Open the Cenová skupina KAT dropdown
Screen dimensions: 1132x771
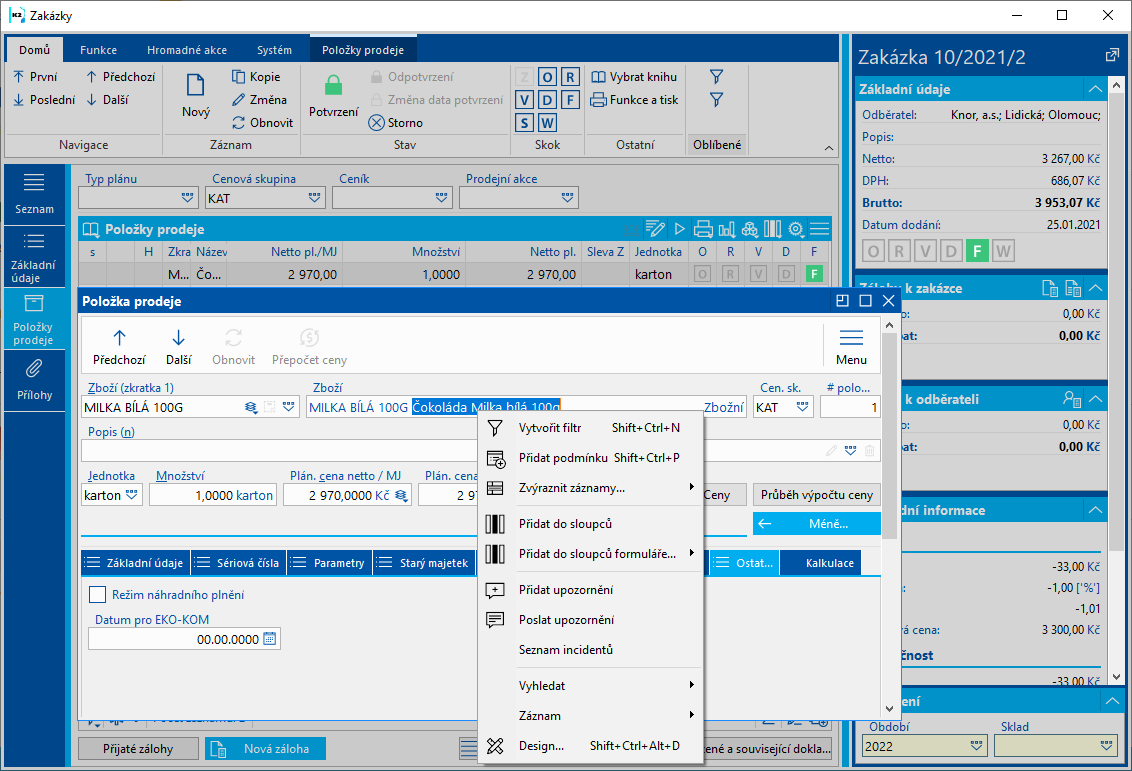point(315,198)
